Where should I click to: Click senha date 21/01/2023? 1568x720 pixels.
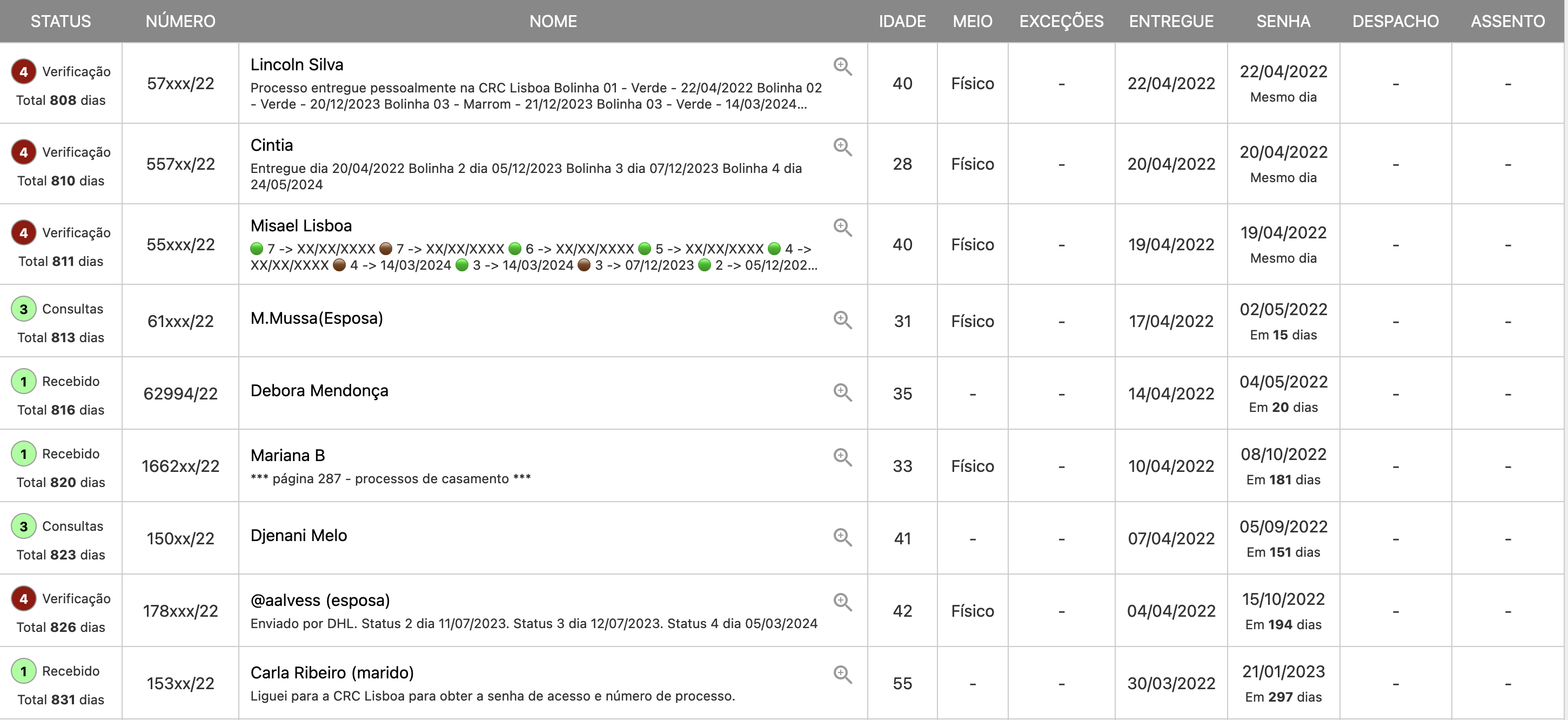pos(1283,672)
